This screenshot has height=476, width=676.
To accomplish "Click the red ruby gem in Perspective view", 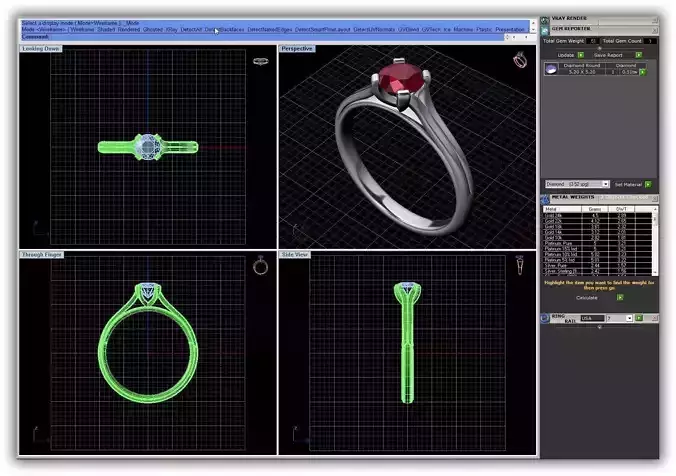I will coord(400,78).
